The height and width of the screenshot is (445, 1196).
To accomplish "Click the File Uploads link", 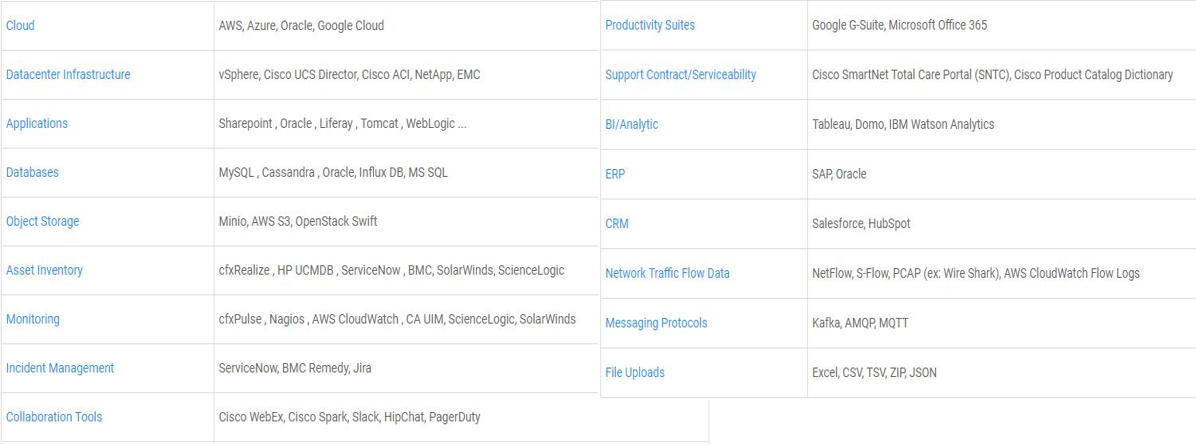I will pyautogui.click(x=635, y=373).
